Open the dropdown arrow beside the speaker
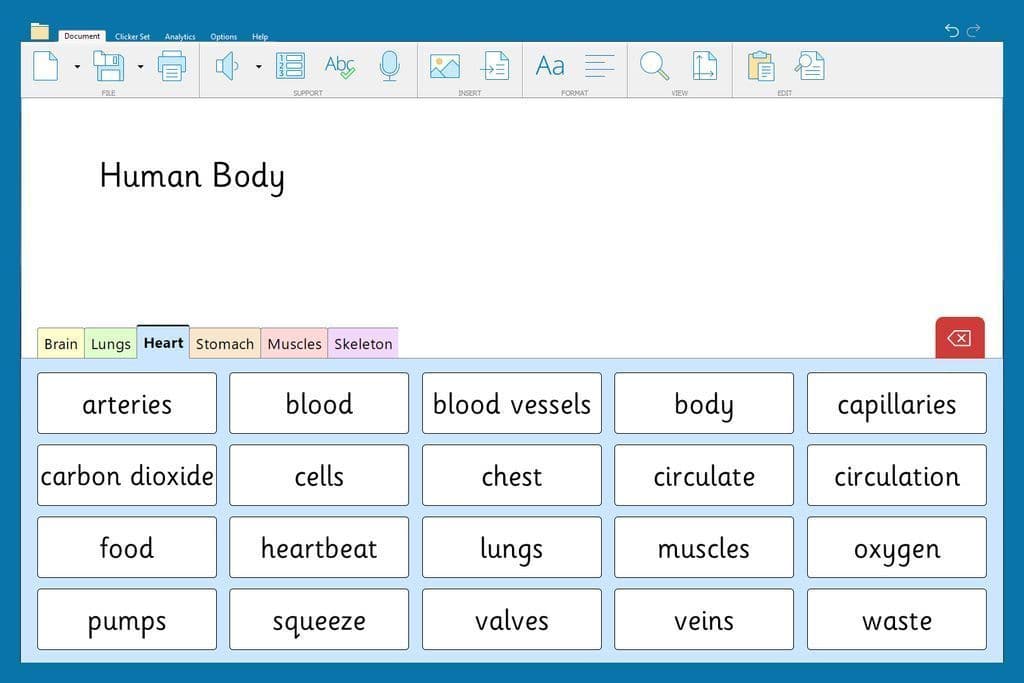 pos(258,67)
